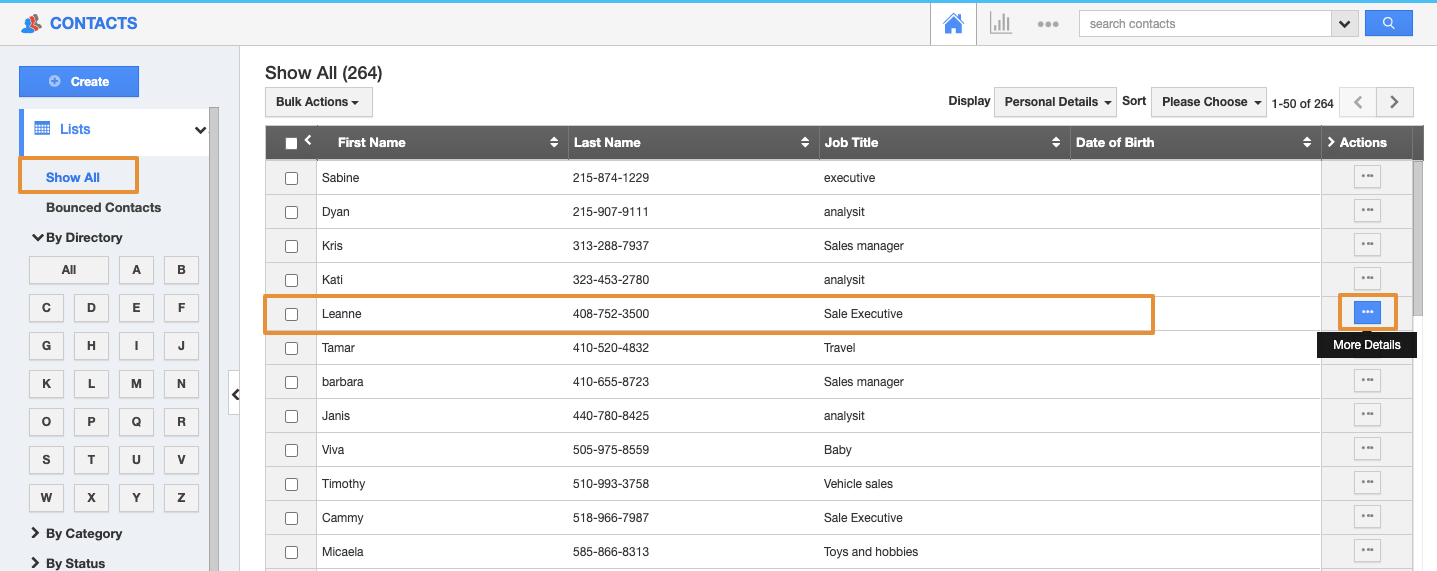Click the table's vertical scrollbar
The height and width of the screenshot is (571, 1437).
point(1417,240)
